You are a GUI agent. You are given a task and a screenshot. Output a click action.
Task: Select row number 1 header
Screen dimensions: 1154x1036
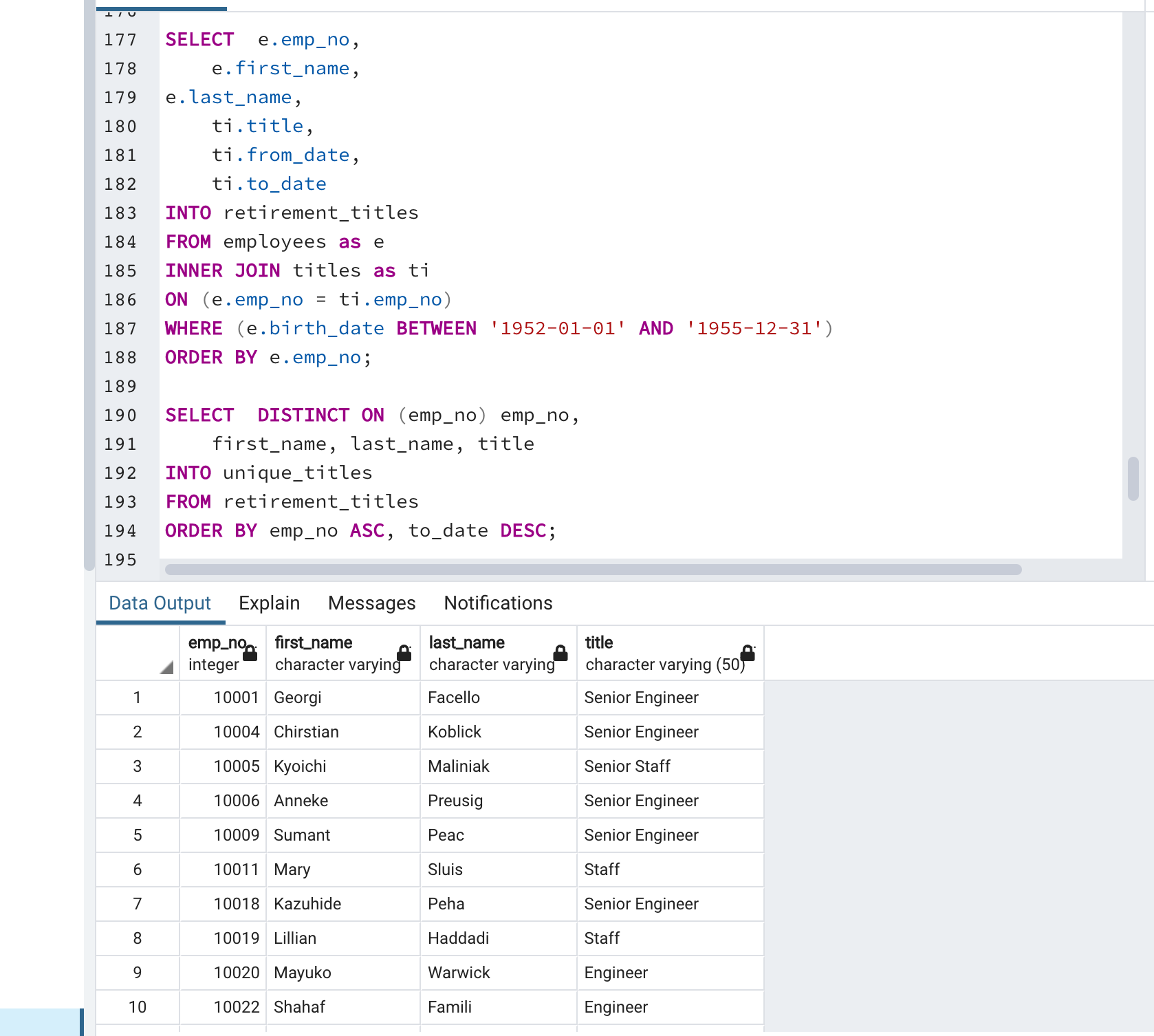[138, 698]
